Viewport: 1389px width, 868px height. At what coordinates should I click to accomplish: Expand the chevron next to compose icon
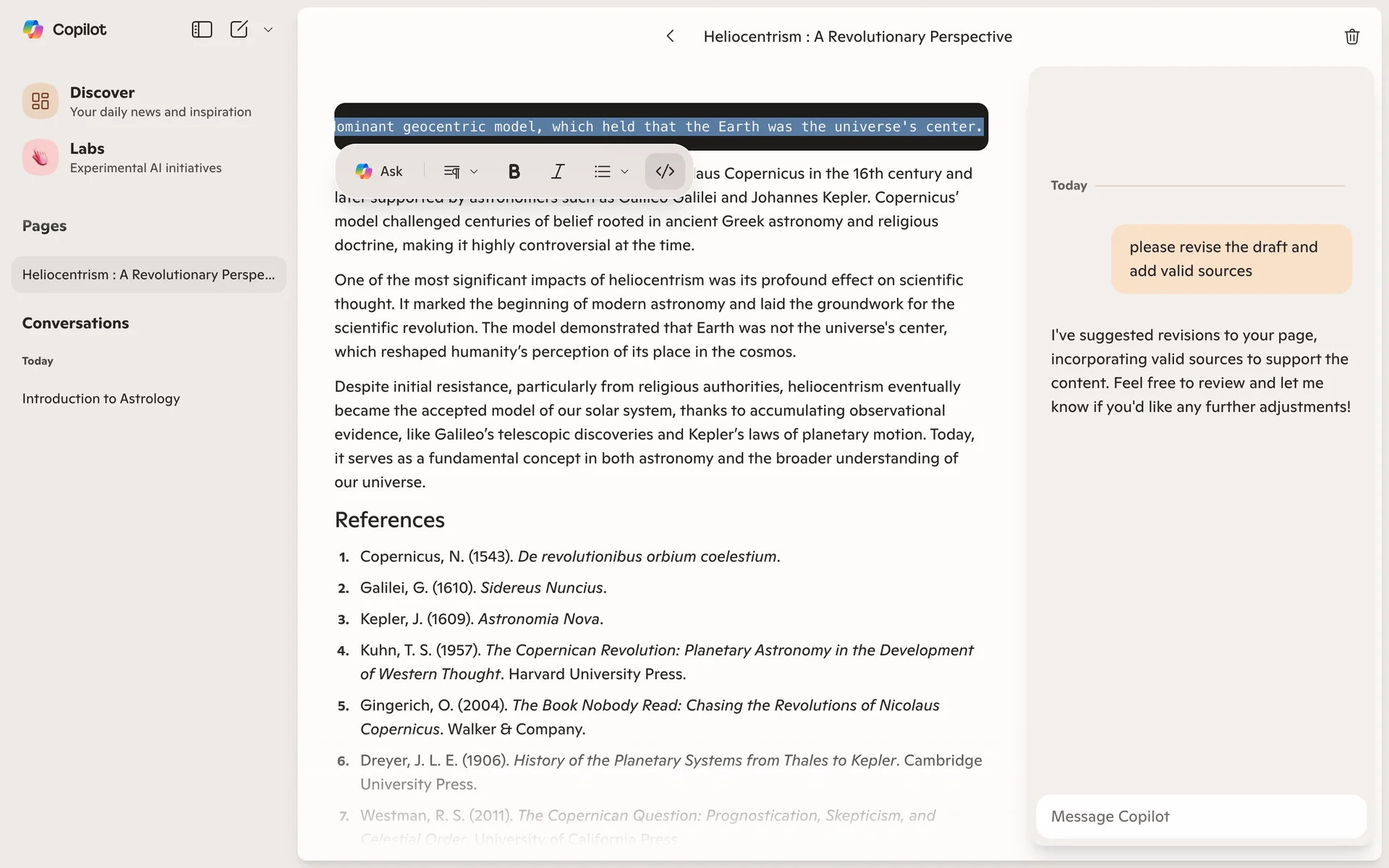click(268, 30)
